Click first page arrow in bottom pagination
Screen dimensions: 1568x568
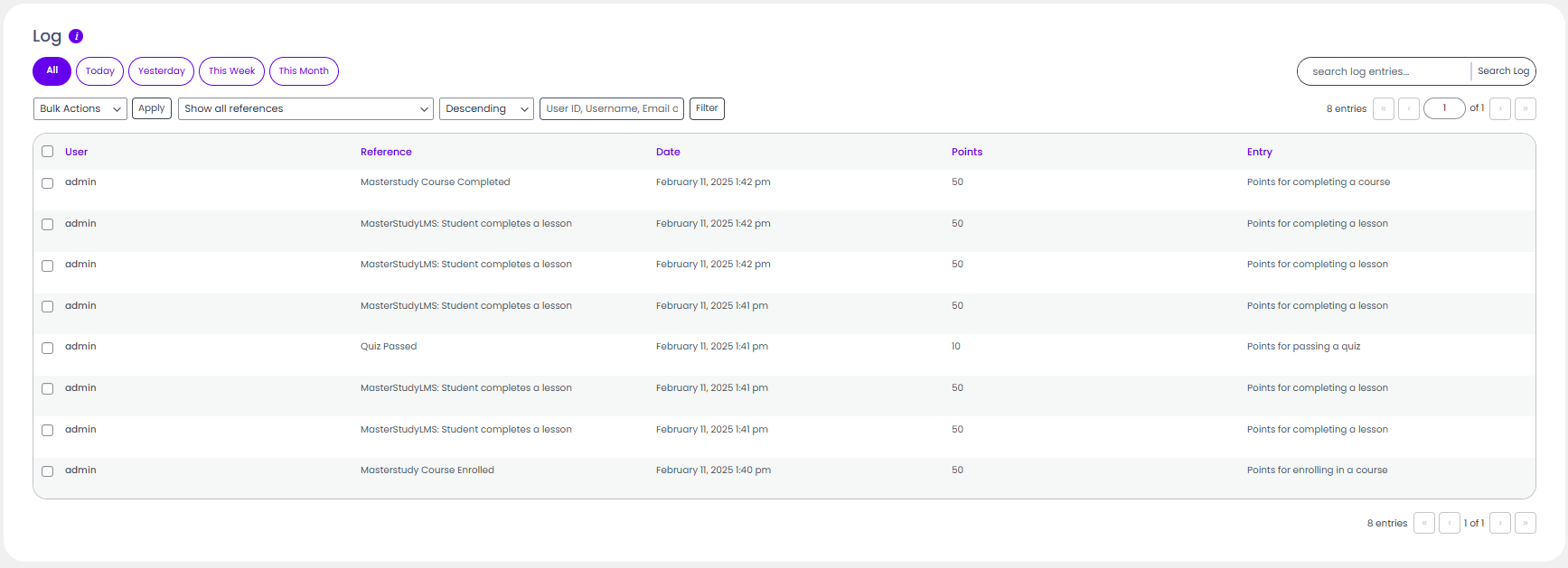tap(1423, 523)
